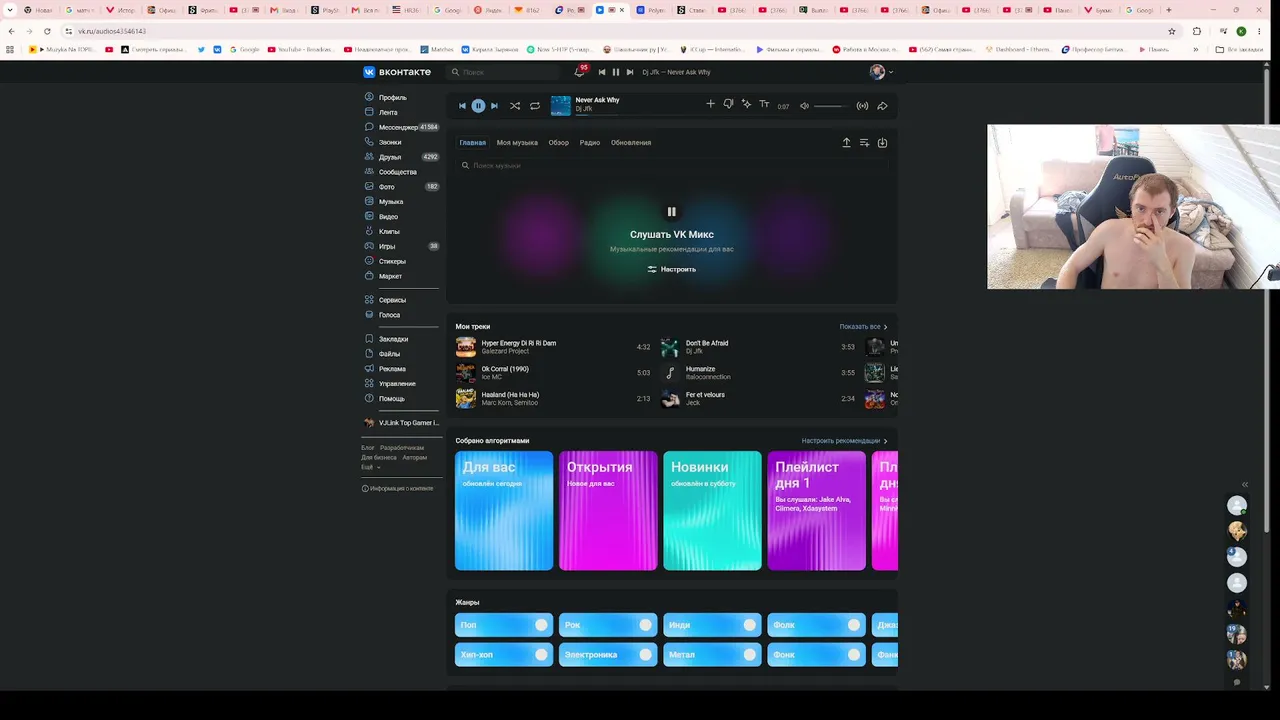1280x720 pixels.
Task: Skip to previous track in top header
Action: tap(602, 72)
